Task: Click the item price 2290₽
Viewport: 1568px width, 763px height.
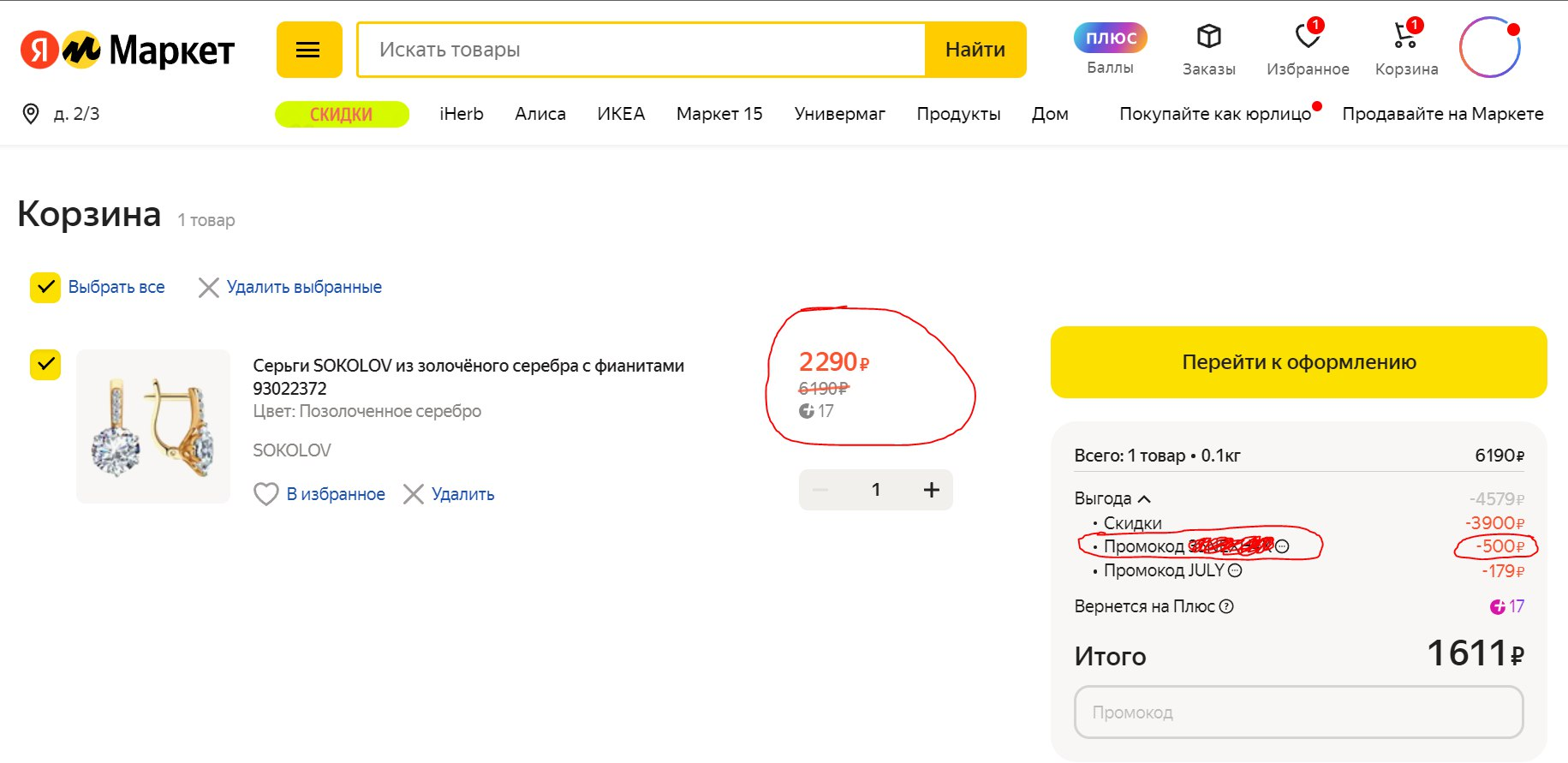Action: (834, 362)
